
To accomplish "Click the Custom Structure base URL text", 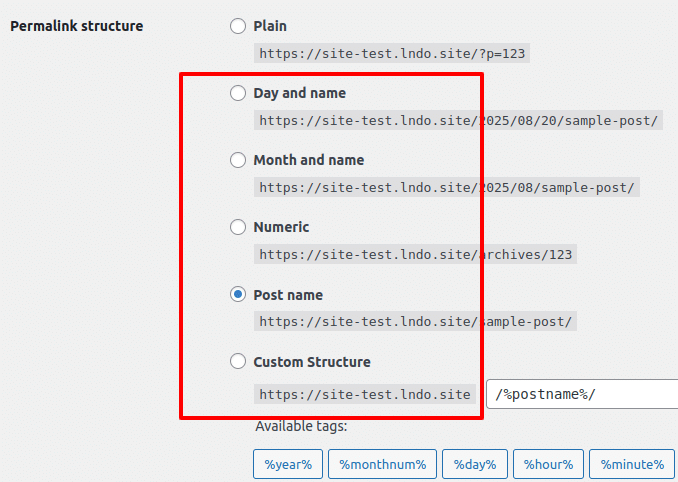I will (x=365, y=394).
